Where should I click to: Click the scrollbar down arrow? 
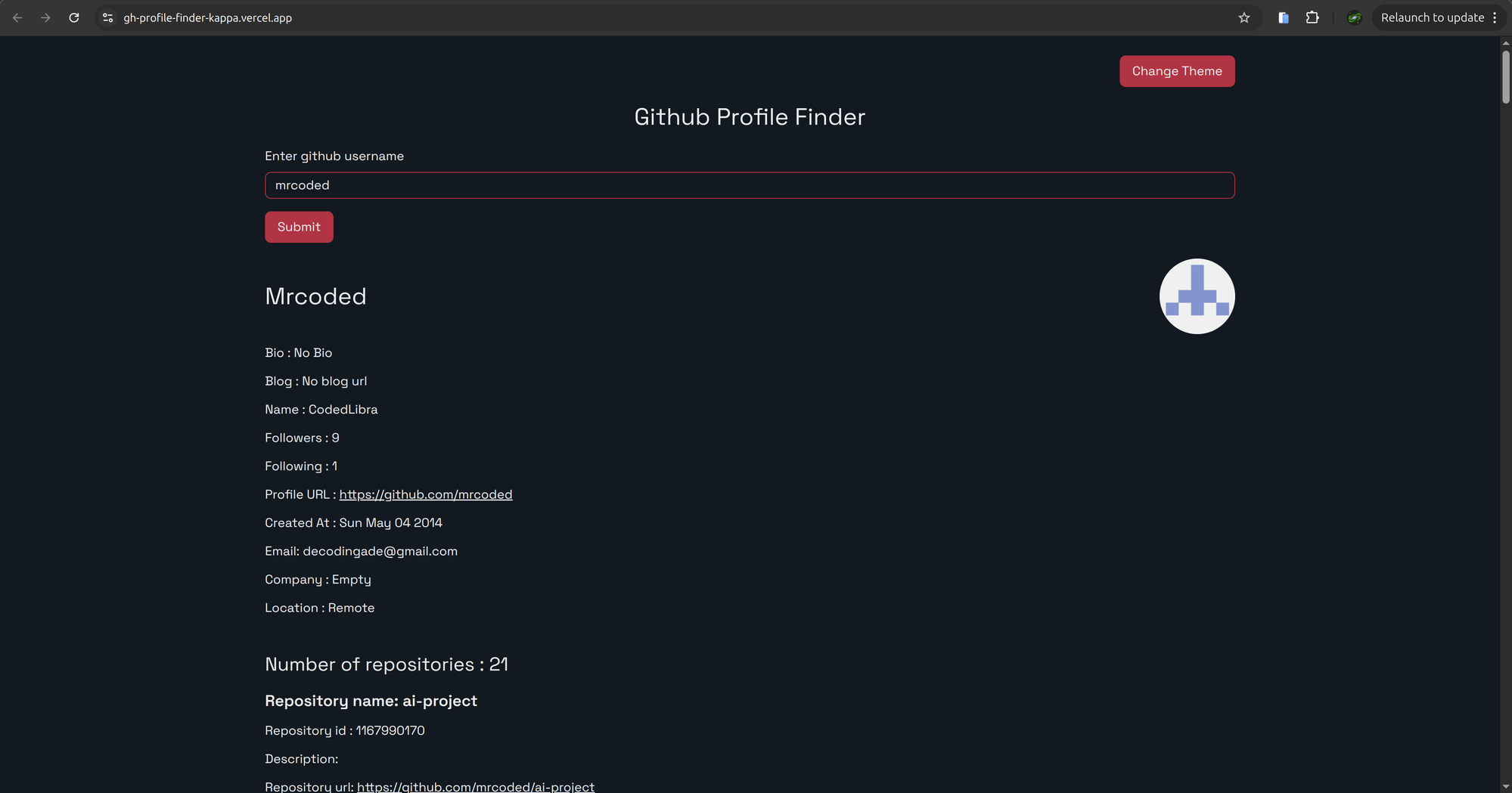pyautogui.click(x=1505, y=787)
